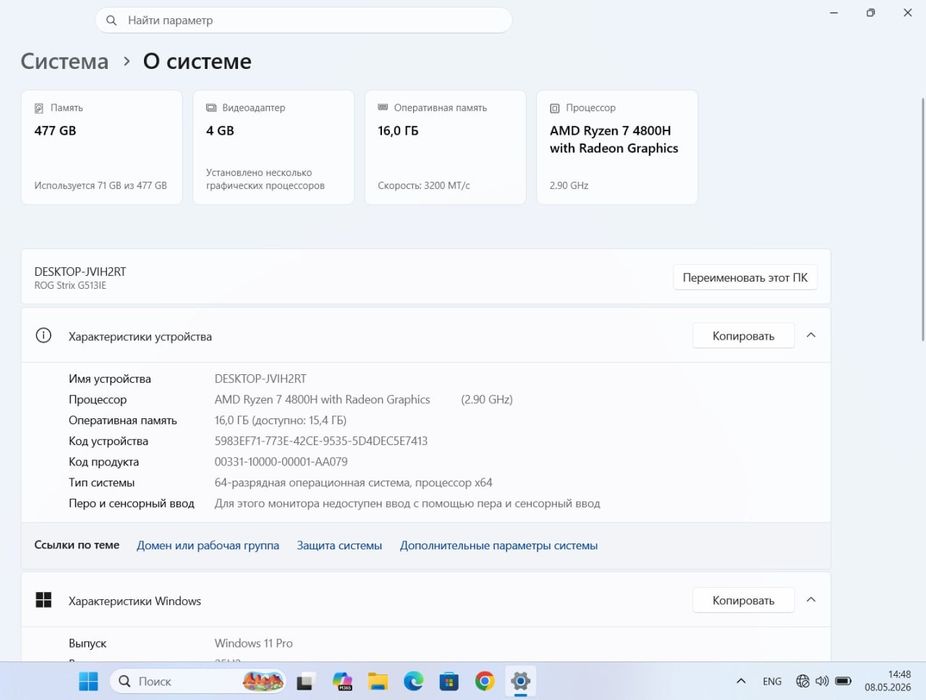Open the Windows Start menu
Viewport: 926px width, 700px height.
coord(89,681)
